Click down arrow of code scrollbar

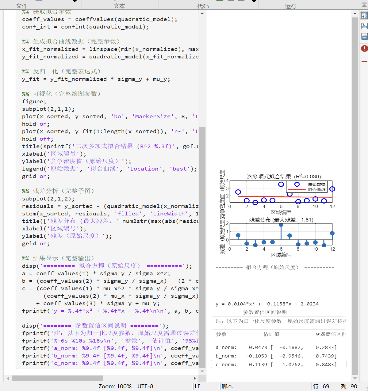point(202,371)
